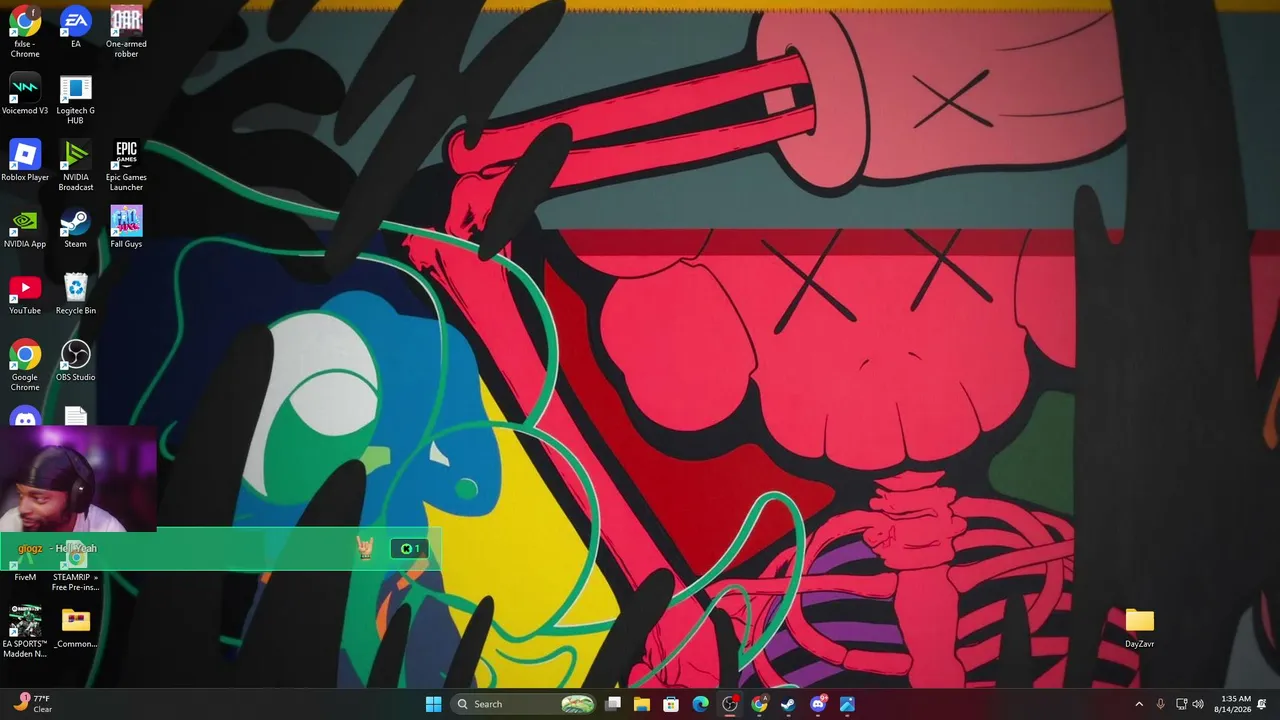Open File Explorer from the taskbar
This screenshot has height=720, width=1280.
click(642, 704)
